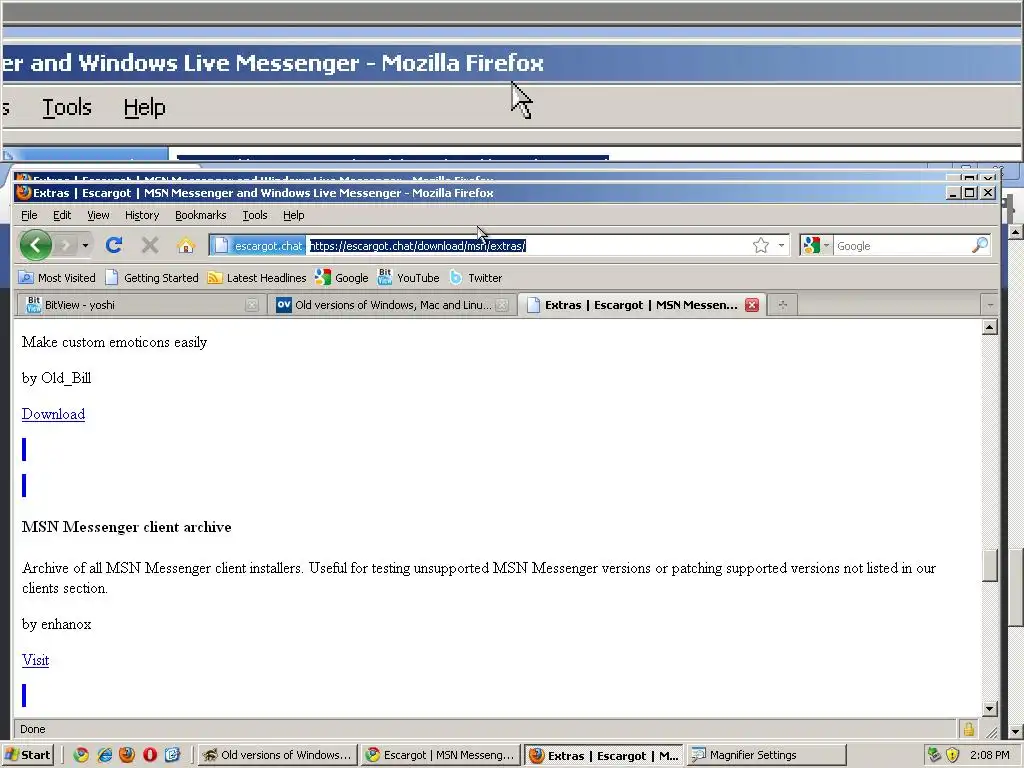
Task: Open the Google bookmark
Action: point(342,278)
